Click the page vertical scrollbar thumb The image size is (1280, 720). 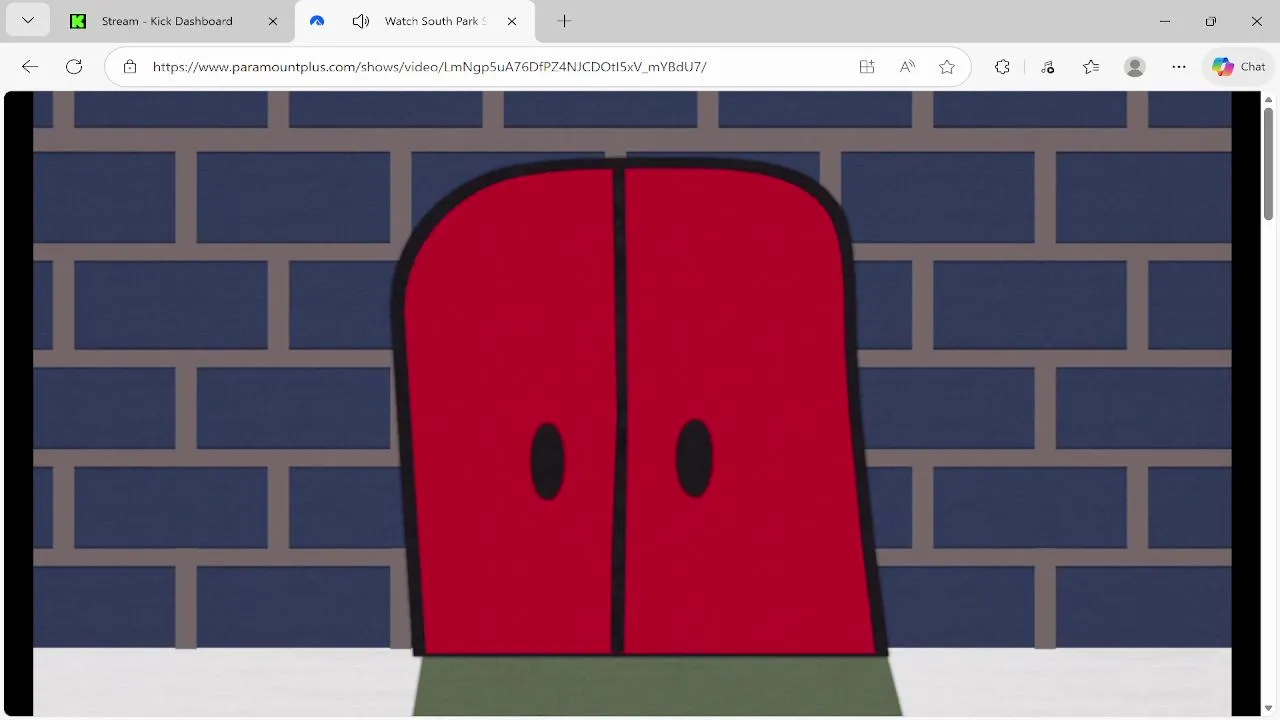pyautogui.click(x=1269, y=162)
